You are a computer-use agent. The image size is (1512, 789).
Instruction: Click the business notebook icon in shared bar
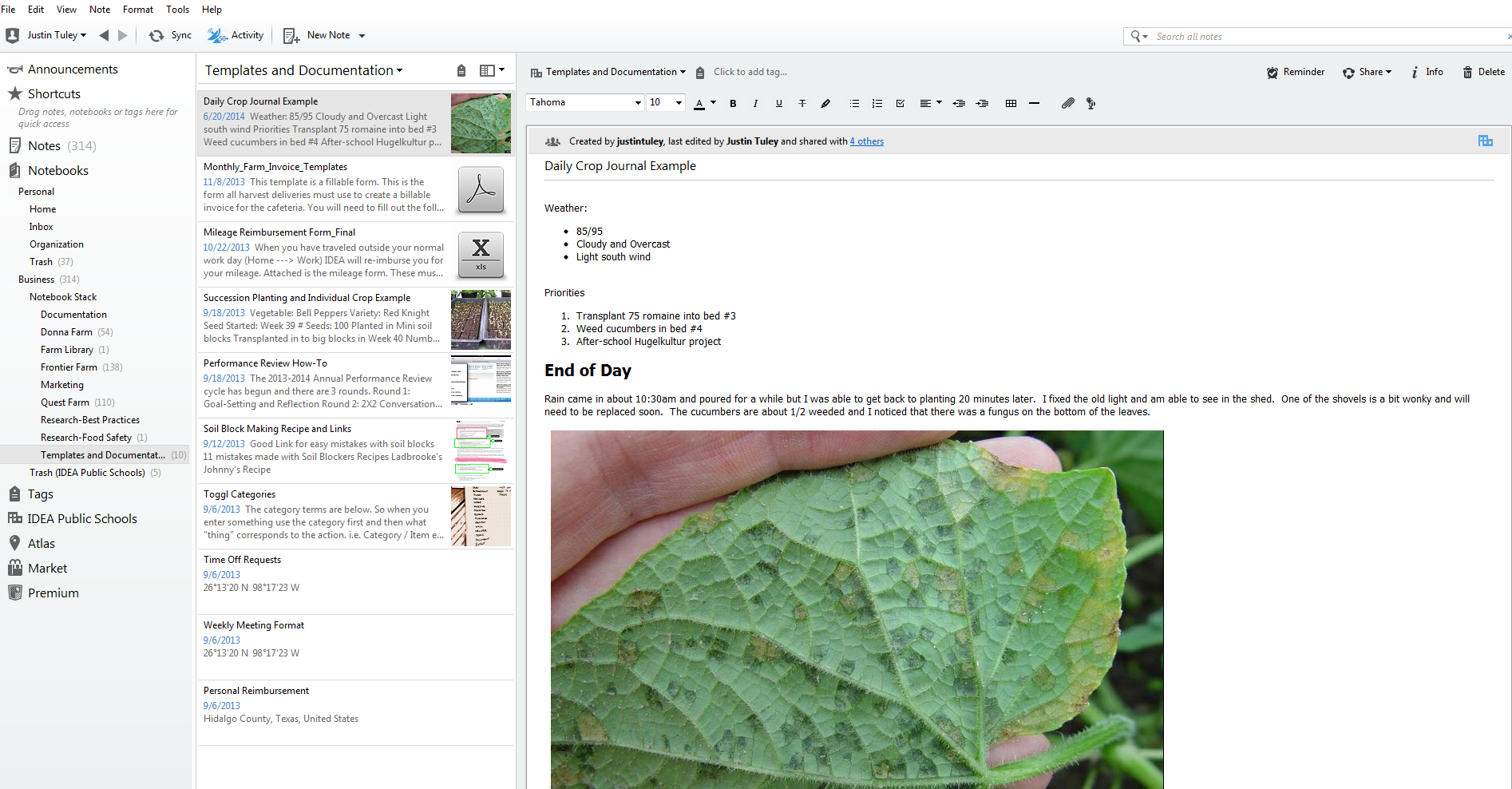pos(1485,141)
